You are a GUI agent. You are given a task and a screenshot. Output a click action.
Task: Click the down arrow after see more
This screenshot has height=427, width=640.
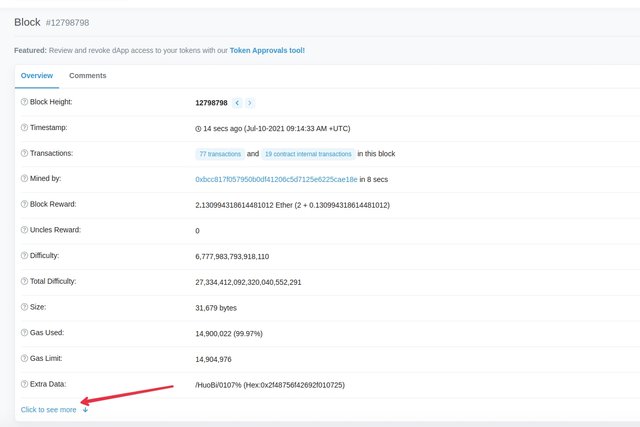click(85, 409)
